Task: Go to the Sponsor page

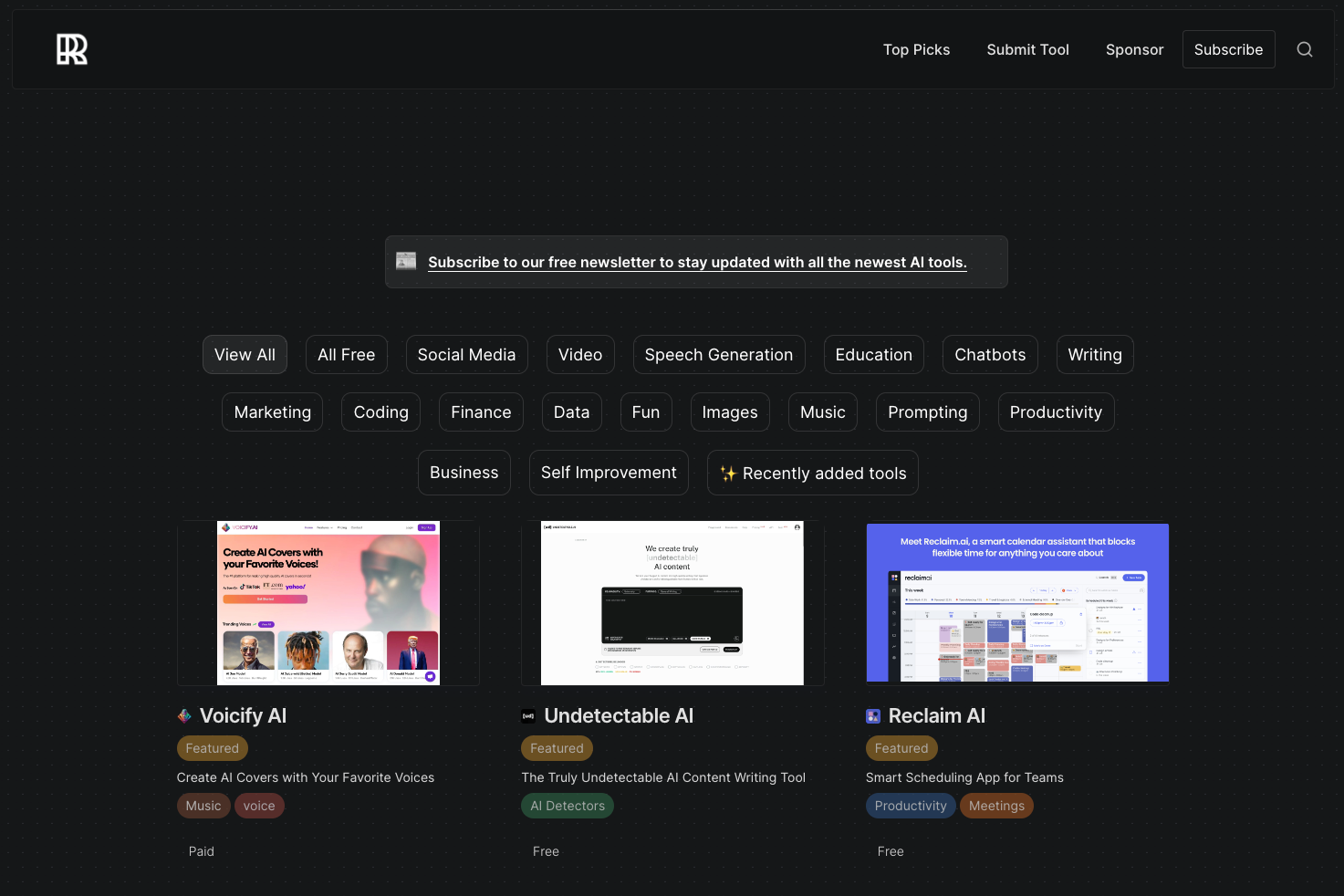Action: coord(1134,49)
